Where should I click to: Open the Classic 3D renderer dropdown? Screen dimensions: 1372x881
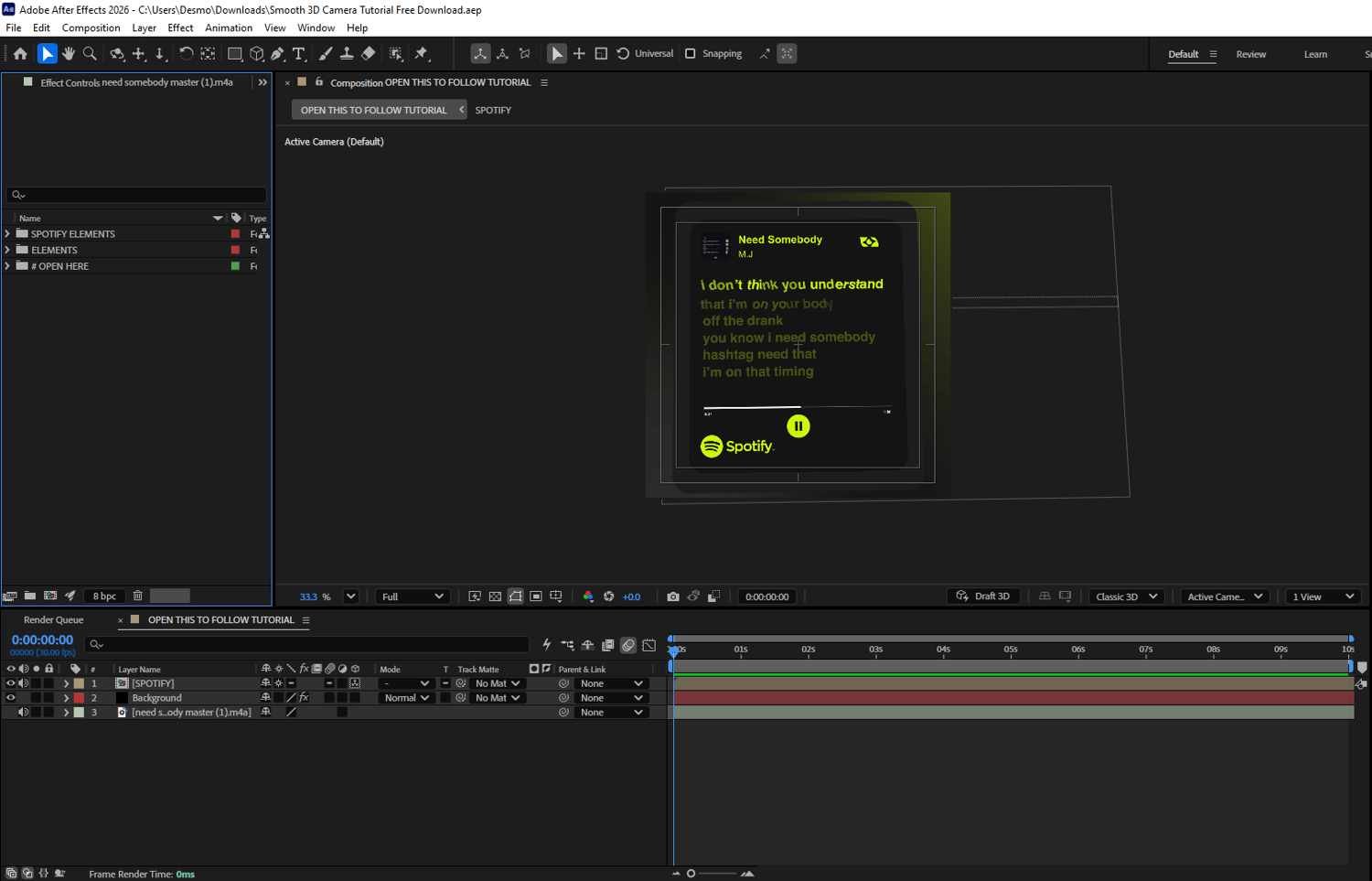coord(1126,596)
